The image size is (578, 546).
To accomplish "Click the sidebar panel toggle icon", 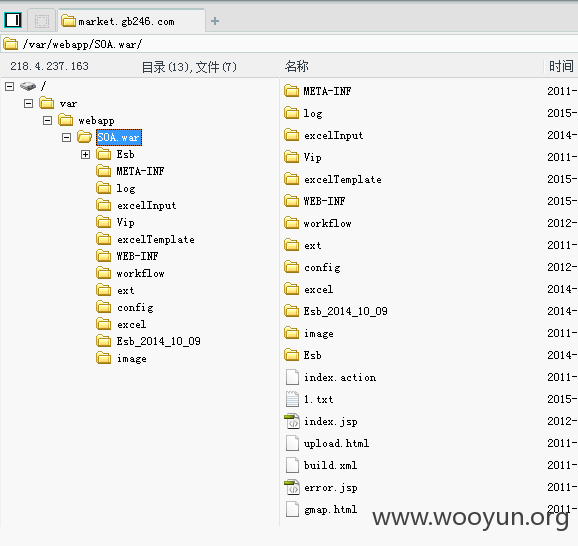I will pos(13,20).
